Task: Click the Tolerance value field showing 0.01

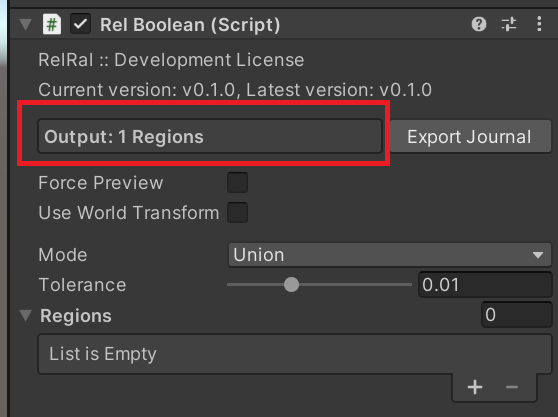Action: coord(485,285)
